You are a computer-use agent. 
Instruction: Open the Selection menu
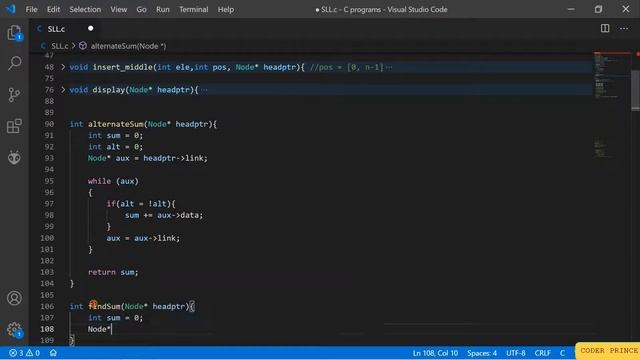point(85,9)
